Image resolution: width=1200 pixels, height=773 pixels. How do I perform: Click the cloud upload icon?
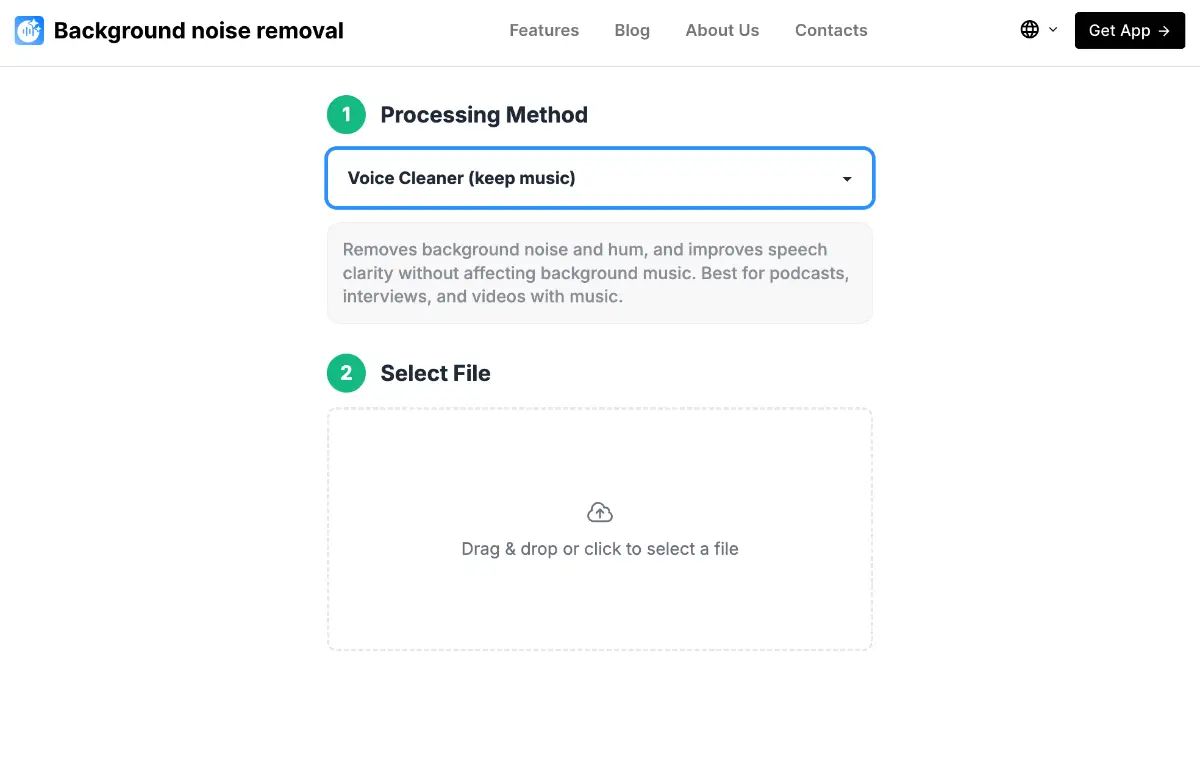600,513
